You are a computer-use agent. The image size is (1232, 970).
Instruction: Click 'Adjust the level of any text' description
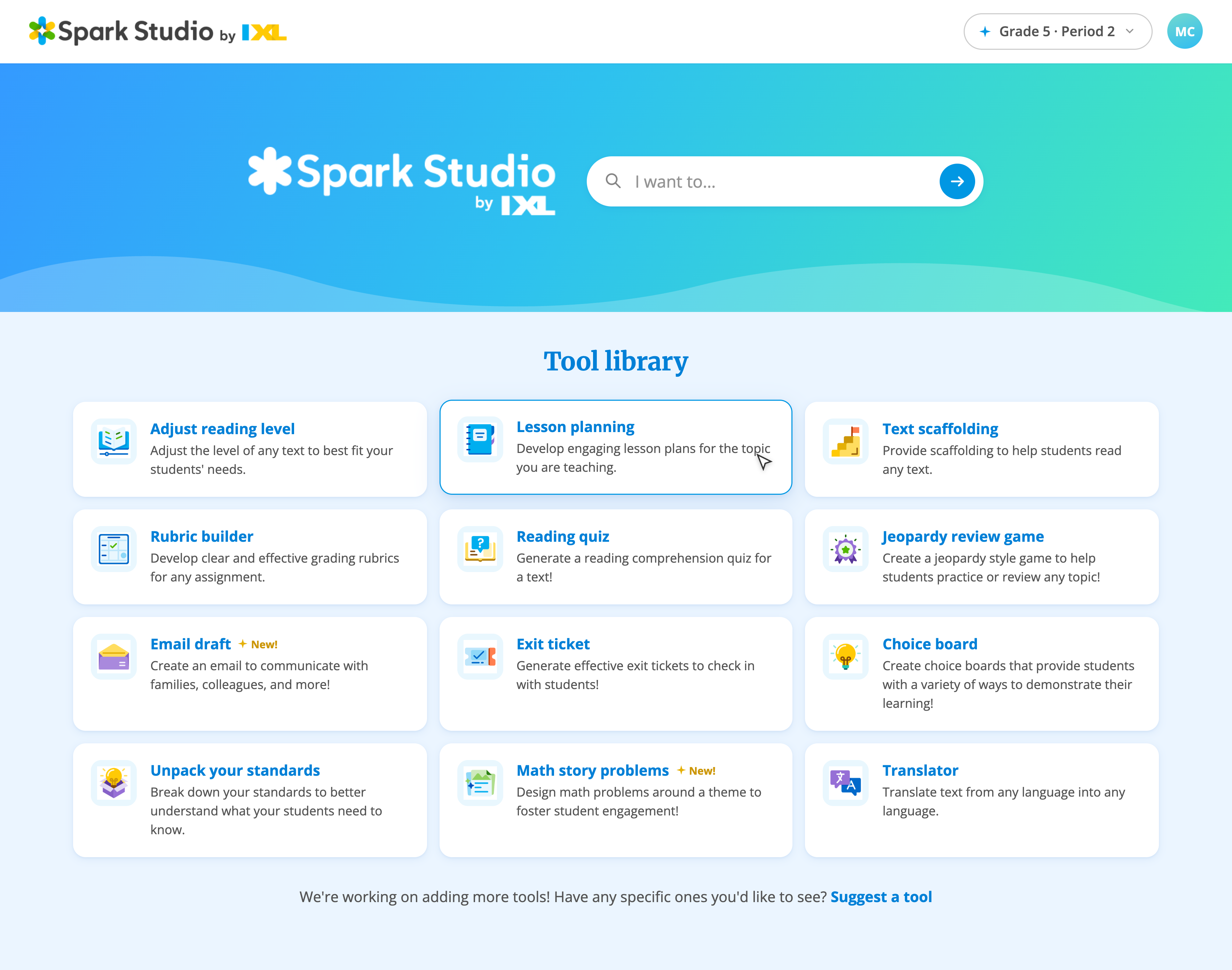tap(271, 460)
